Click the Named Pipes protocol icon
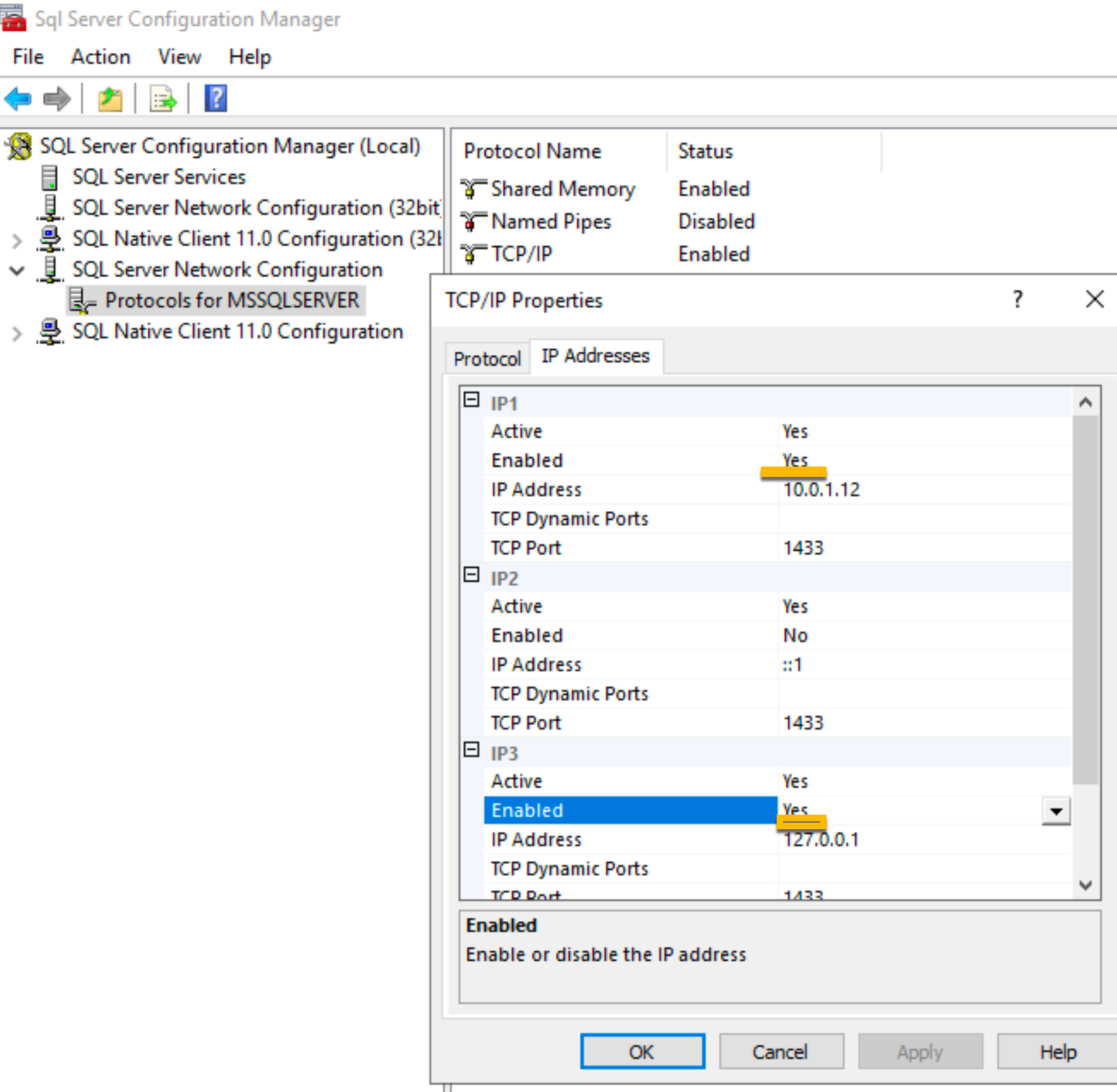Screen dimensions: 1117x1092 (473, 221)
